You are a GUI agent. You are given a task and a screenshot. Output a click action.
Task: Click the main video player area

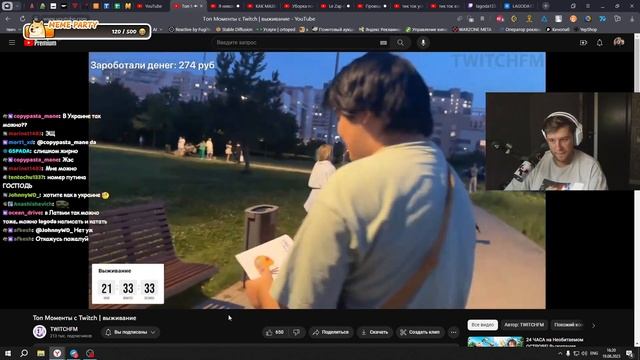[x=317, y=180]
